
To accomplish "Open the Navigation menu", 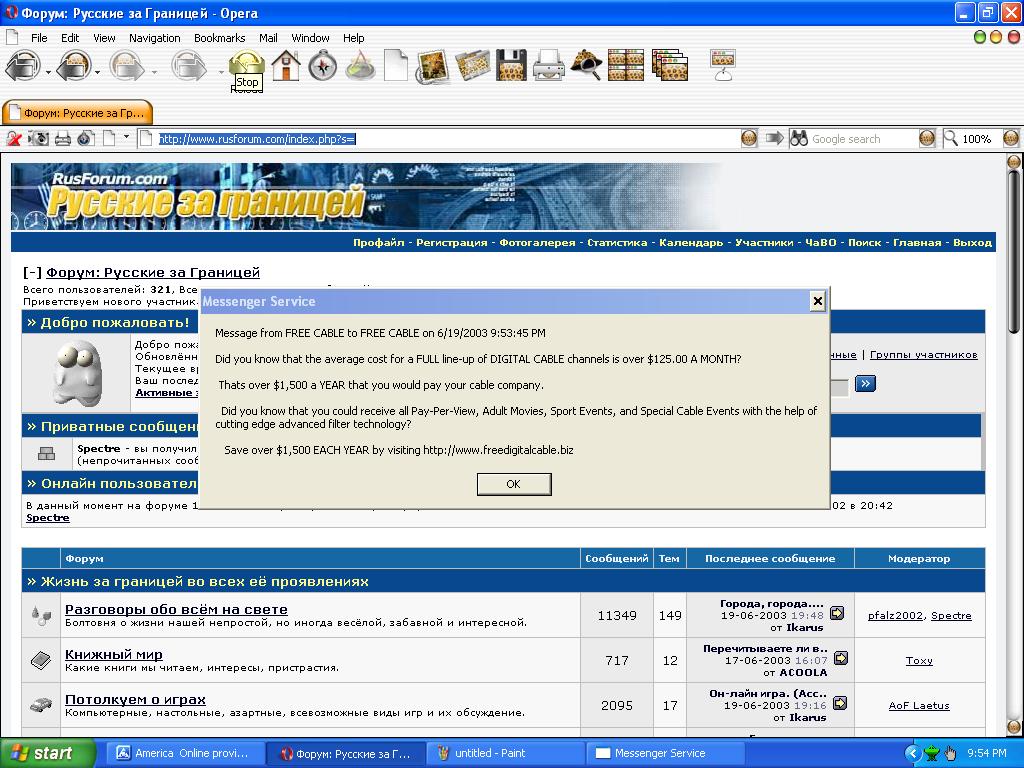I will (x=154, y=38).
